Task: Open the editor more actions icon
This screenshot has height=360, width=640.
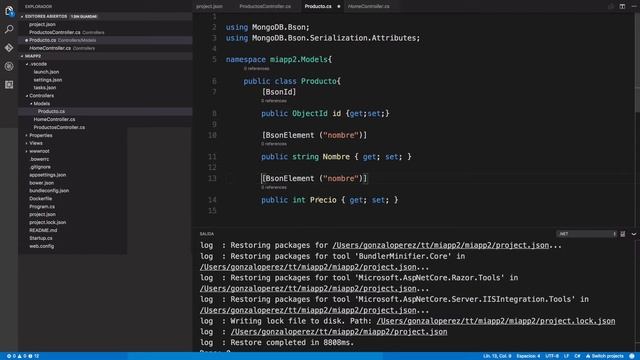Action: (633, 6)
